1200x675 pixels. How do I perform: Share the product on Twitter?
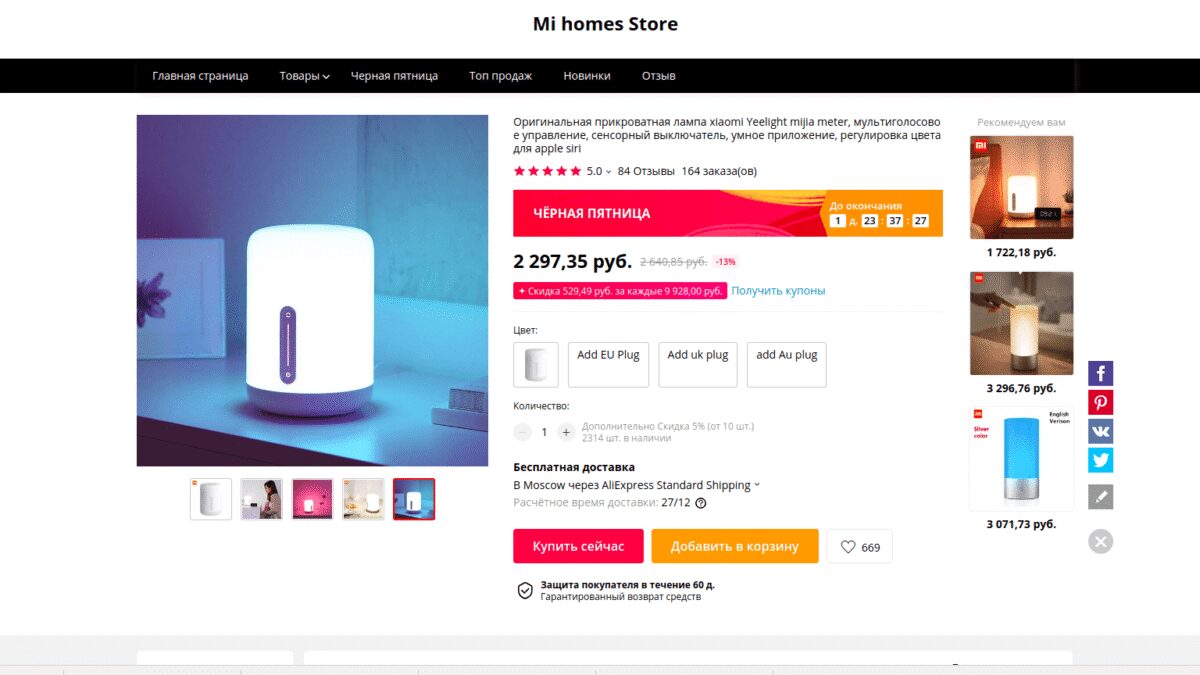[1100, 461]
